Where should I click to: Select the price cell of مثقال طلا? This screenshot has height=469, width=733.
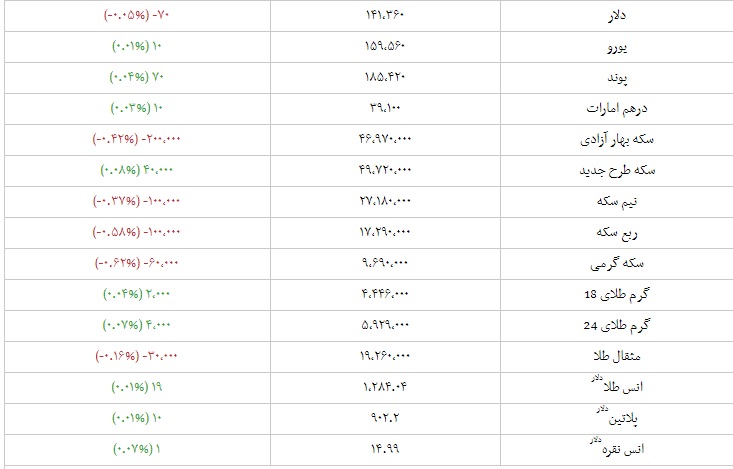pyautogui.click(x=384, y=357)
